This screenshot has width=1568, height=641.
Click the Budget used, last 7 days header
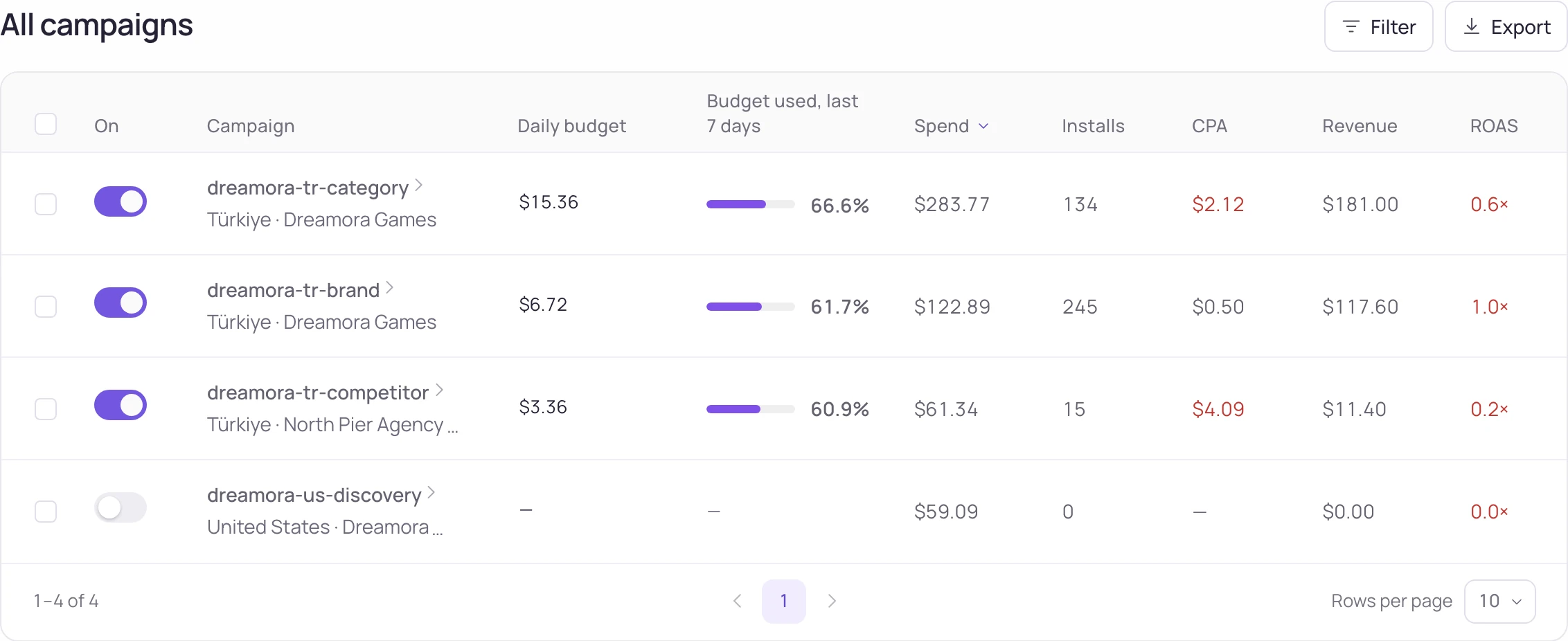[782, 114]
